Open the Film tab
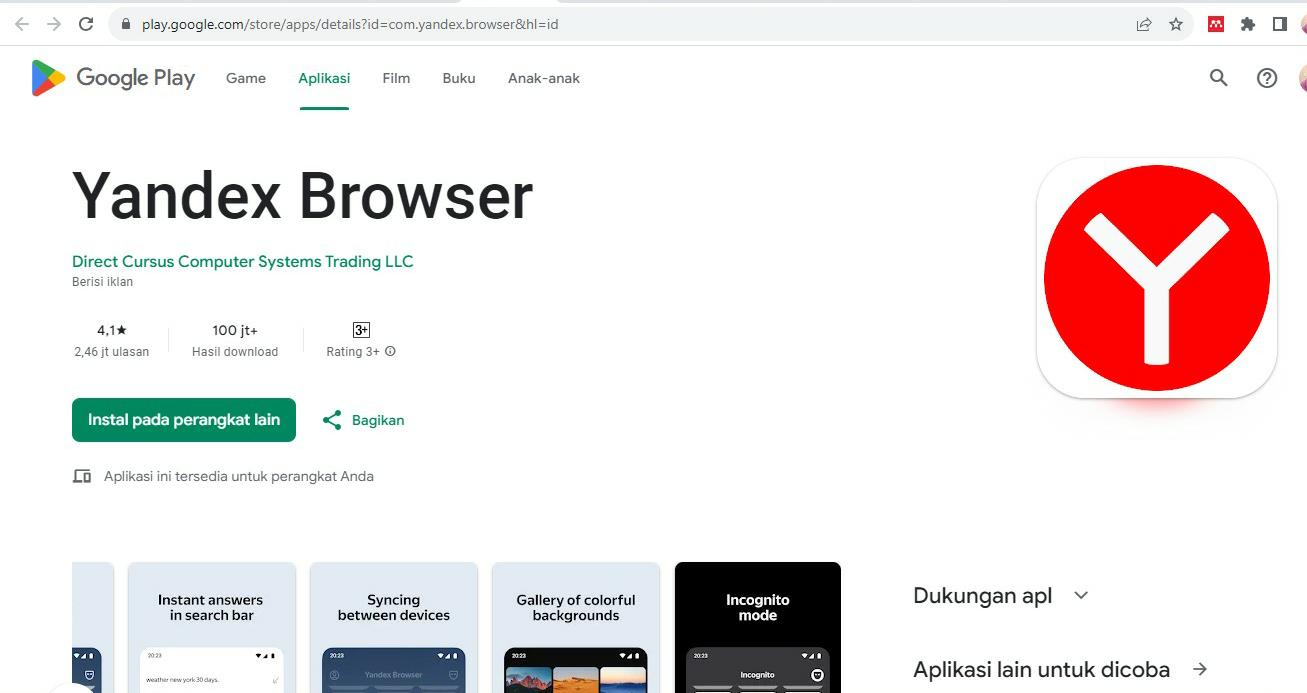Screen dimensions: 1307x693 (x=396, y=78)
